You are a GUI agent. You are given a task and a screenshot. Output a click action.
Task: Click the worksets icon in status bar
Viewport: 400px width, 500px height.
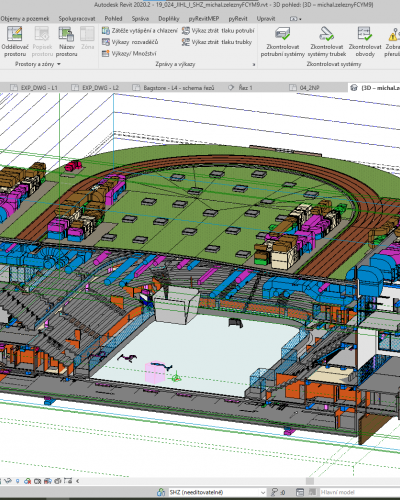(161, 492)
